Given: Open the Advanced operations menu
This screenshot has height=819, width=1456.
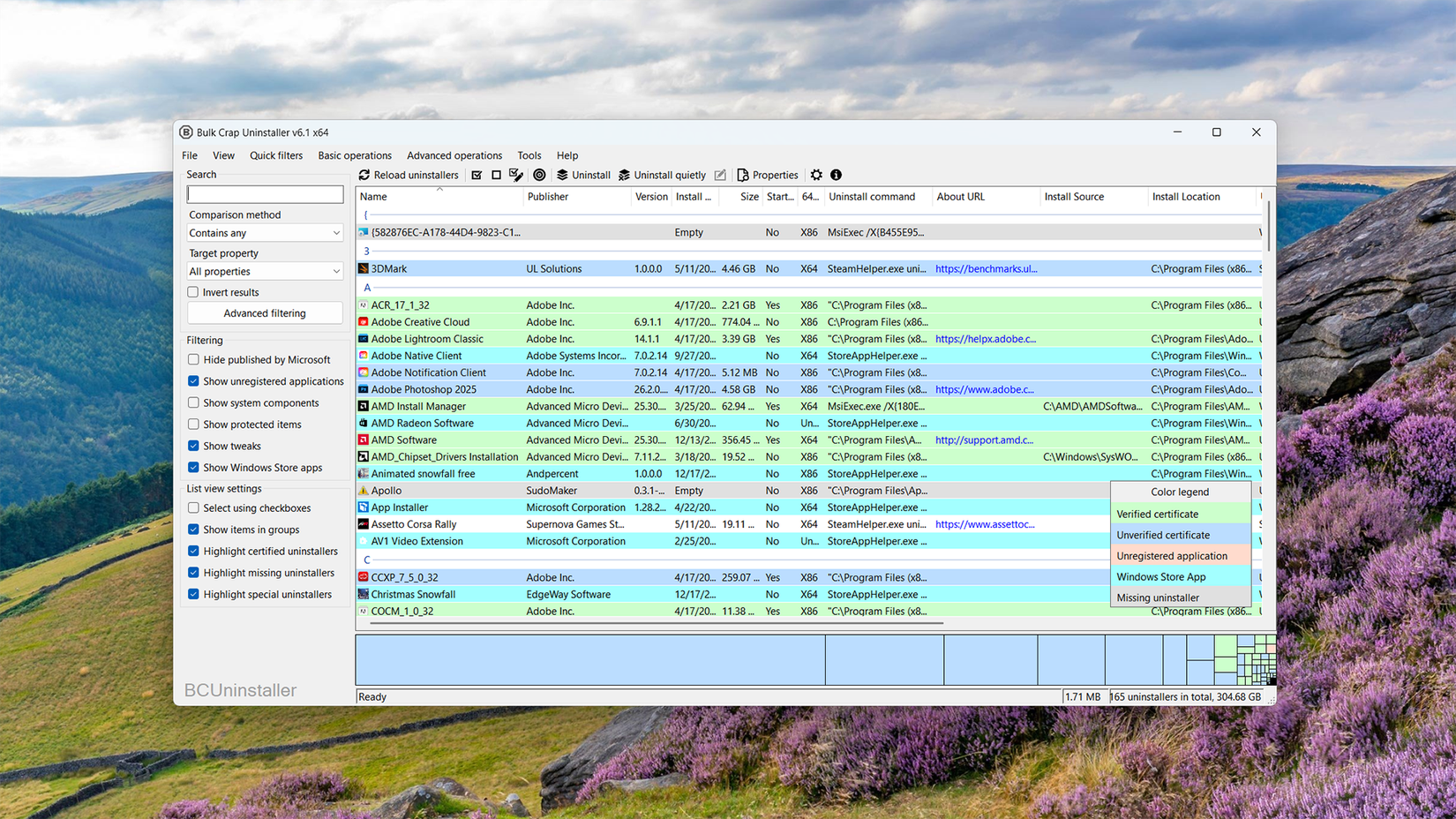Looking at the screenshot, I should (x=454, y=155).
